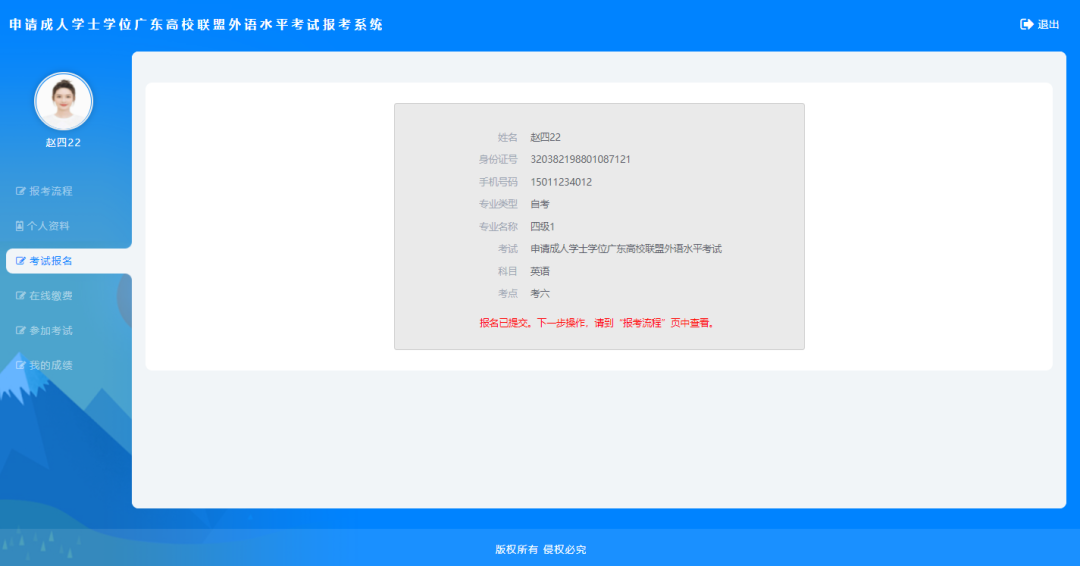The height and width of the screenshot is (566, 1080).
Task: Click the logout arrow icon
Action: [1026, 25]
